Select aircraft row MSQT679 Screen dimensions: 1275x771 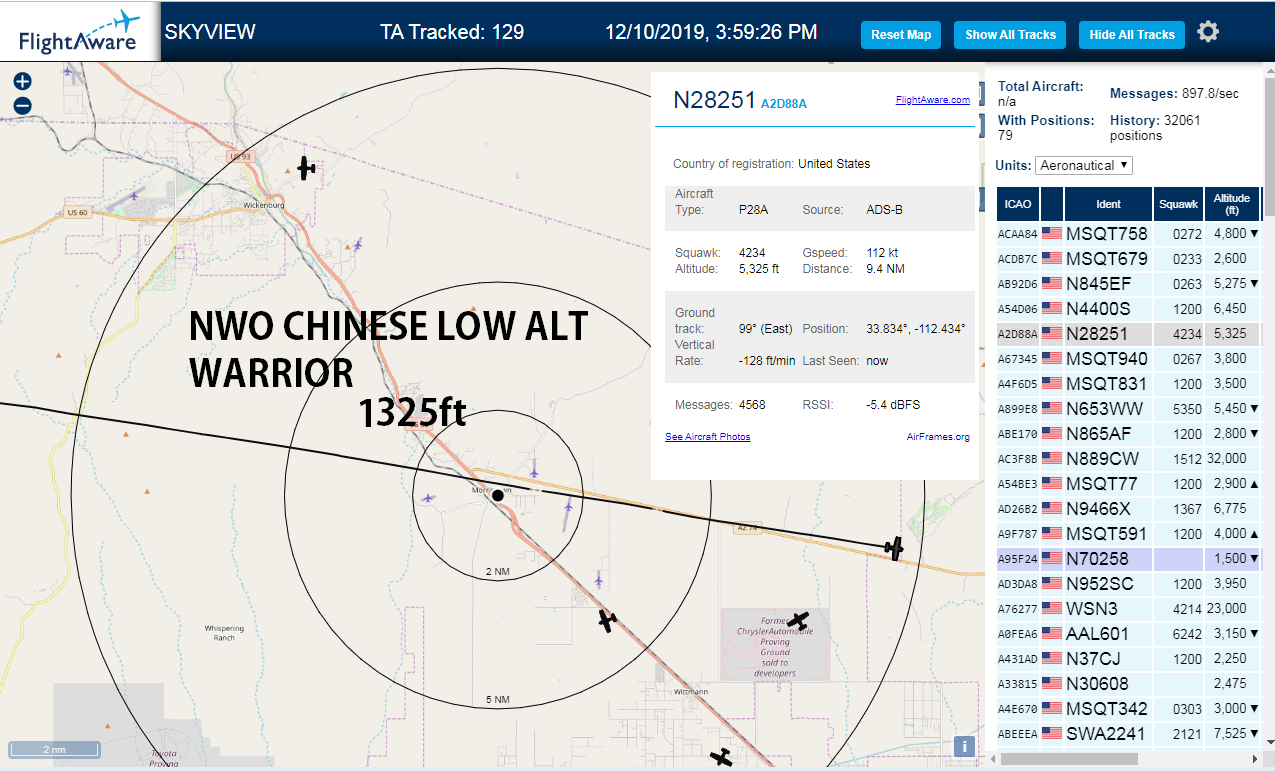1129,259
